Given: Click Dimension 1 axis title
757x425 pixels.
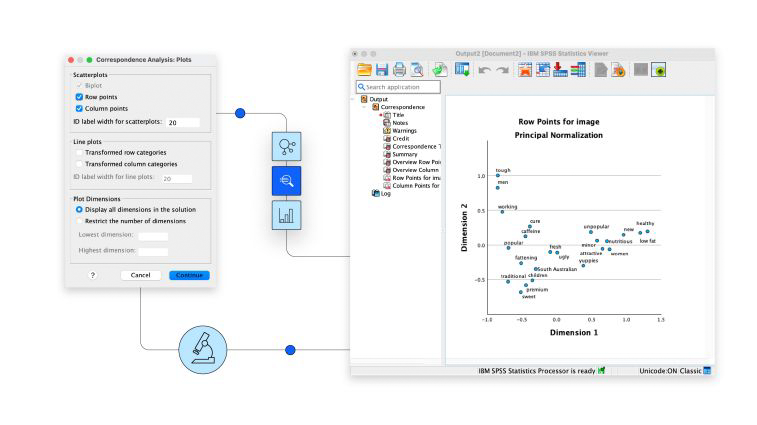Looking at the screenshot, I should point(574,332).
